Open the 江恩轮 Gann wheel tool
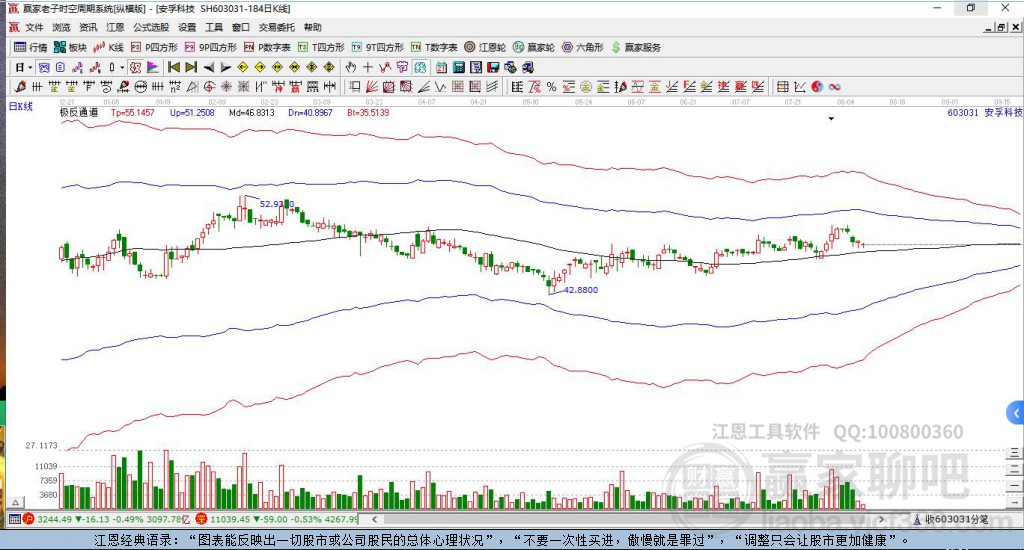The width and height of the screenshot is (1024, 550). [485, 47]
